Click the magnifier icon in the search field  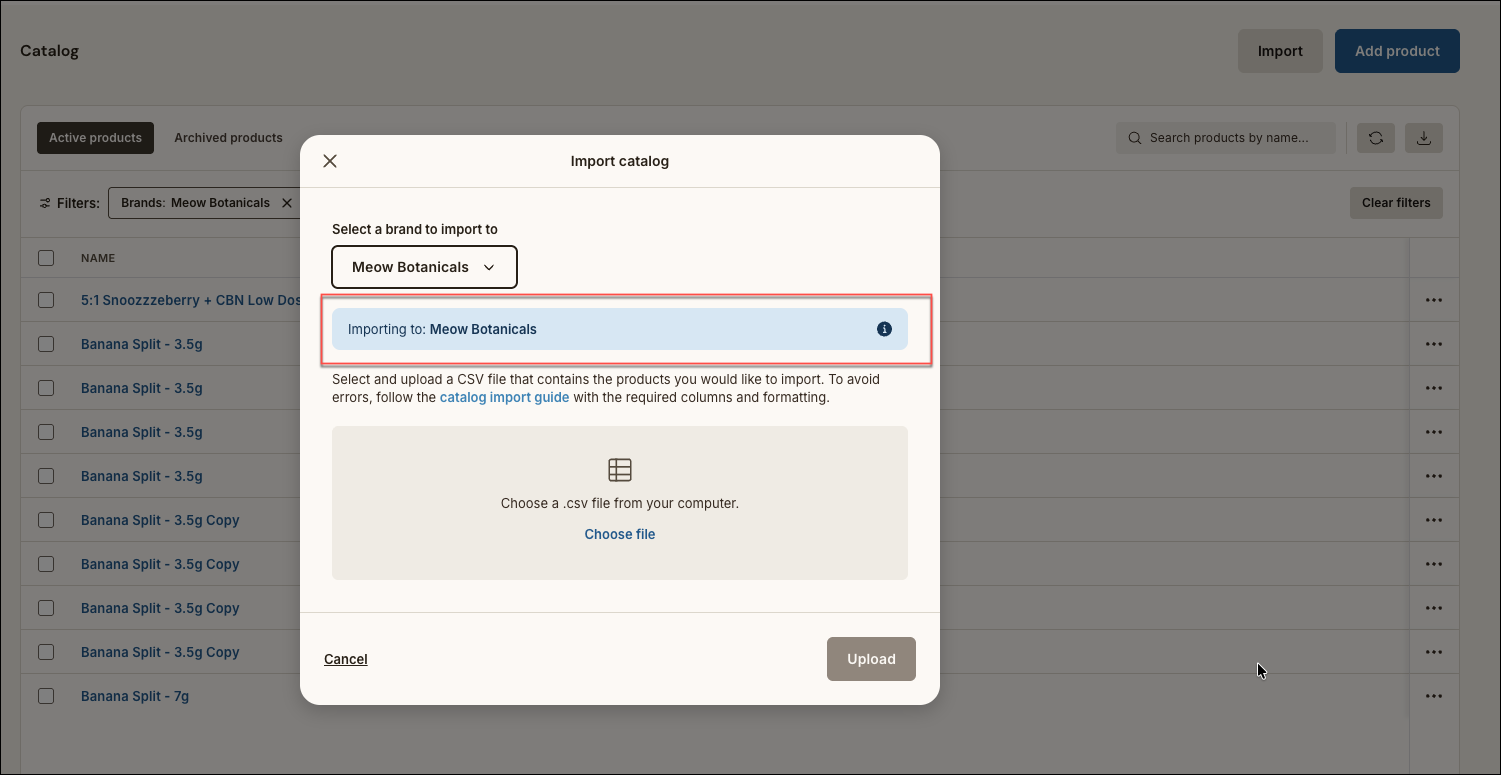coord(1135,138)
